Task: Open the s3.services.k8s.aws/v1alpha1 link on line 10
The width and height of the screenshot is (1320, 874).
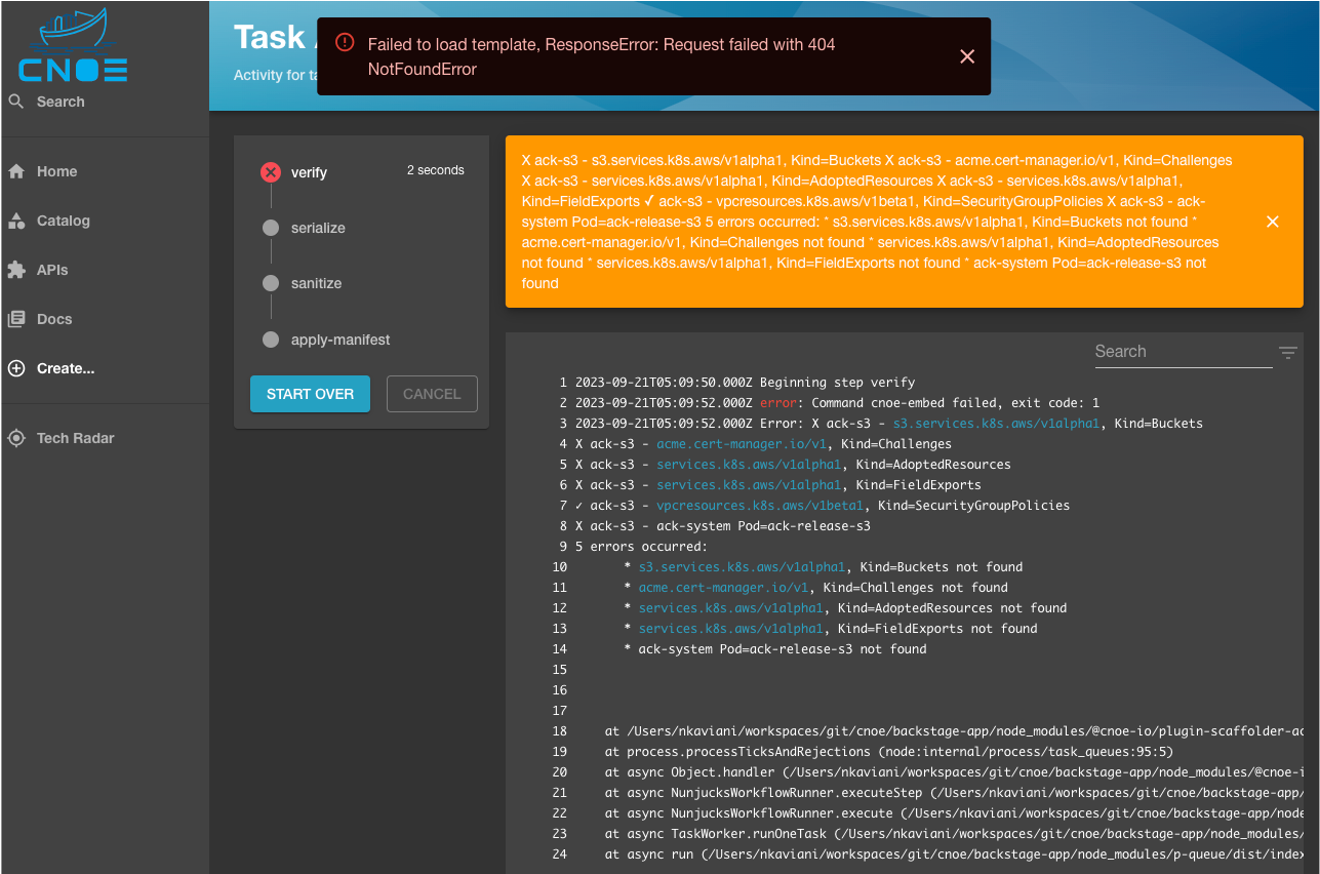Action: pos(743,567)
